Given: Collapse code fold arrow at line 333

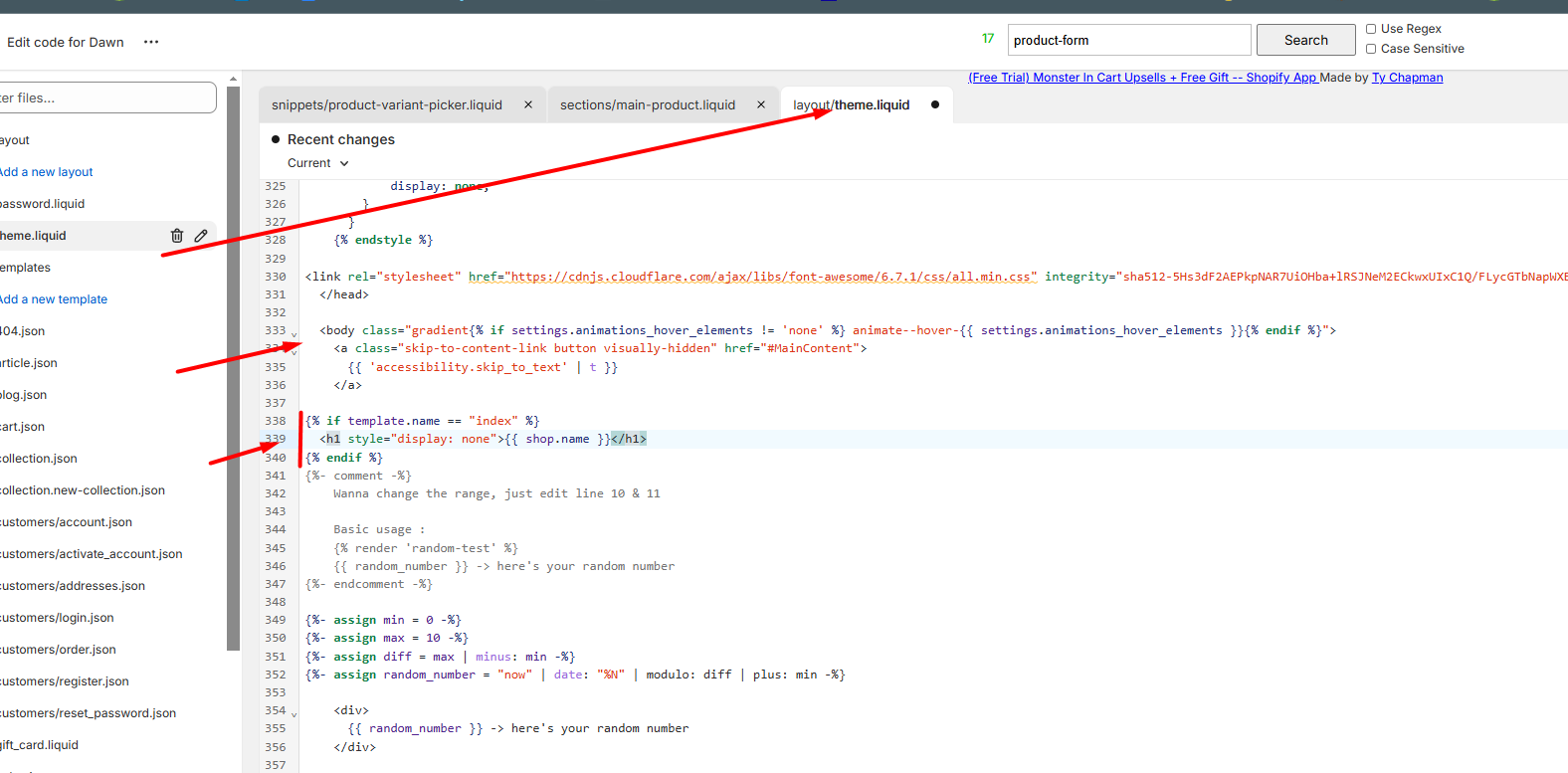Looking at the screenshot, I should (x=294, y=334).
